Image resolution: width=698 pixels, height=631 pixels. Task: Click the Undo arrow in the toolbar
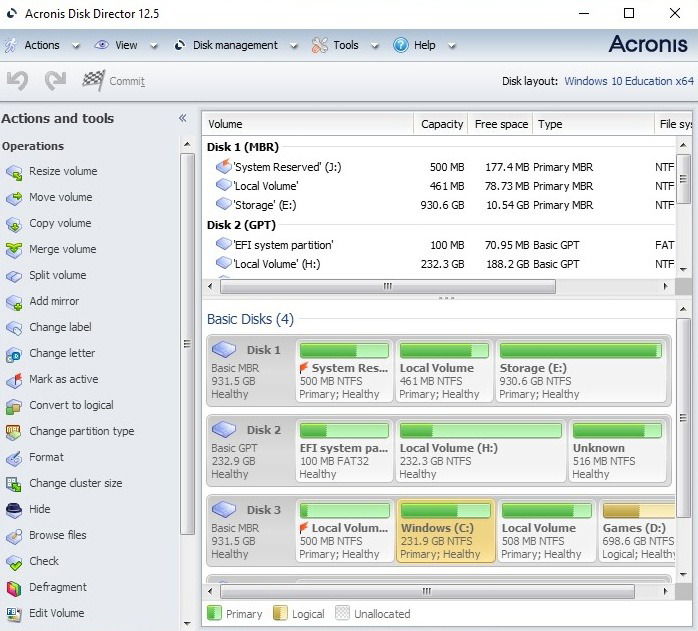(17, 81)
